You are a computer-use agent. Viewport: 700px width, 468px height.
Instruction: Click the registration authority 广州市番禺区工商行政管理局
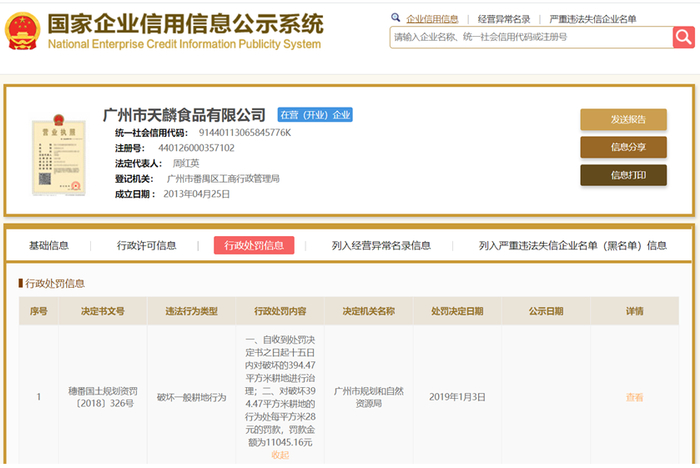pyautogui.click(x=223, y=179)
